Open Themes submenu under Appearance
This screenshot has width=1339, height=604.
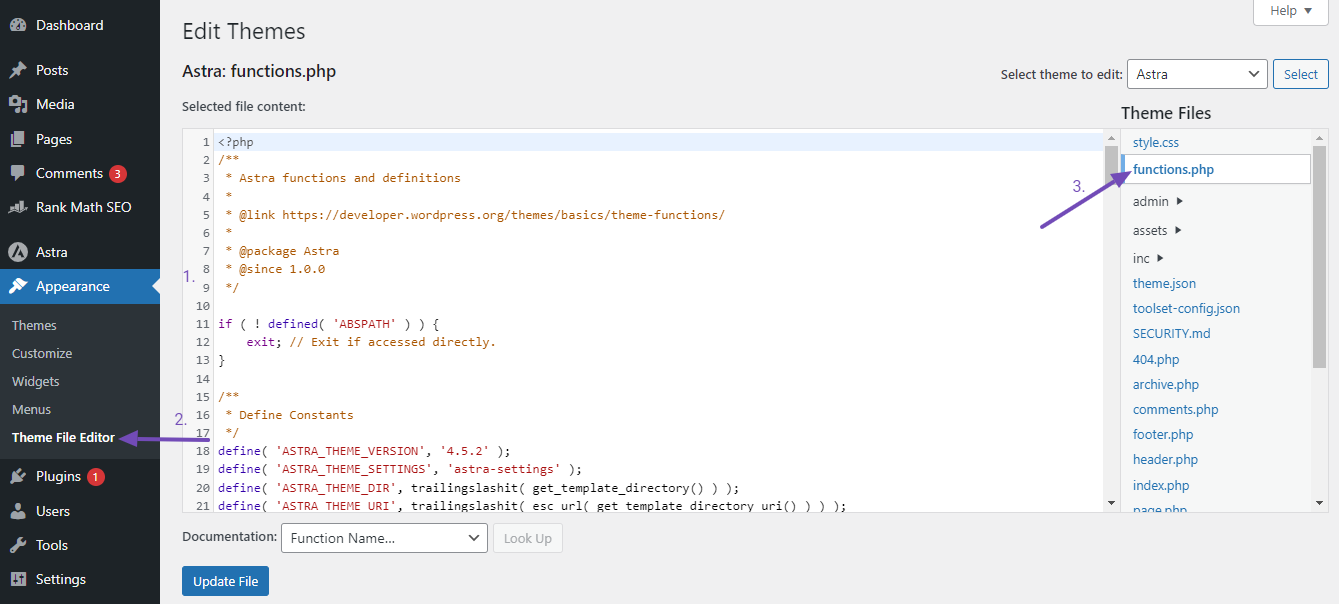pyautogui.click(x=34, y=325)
